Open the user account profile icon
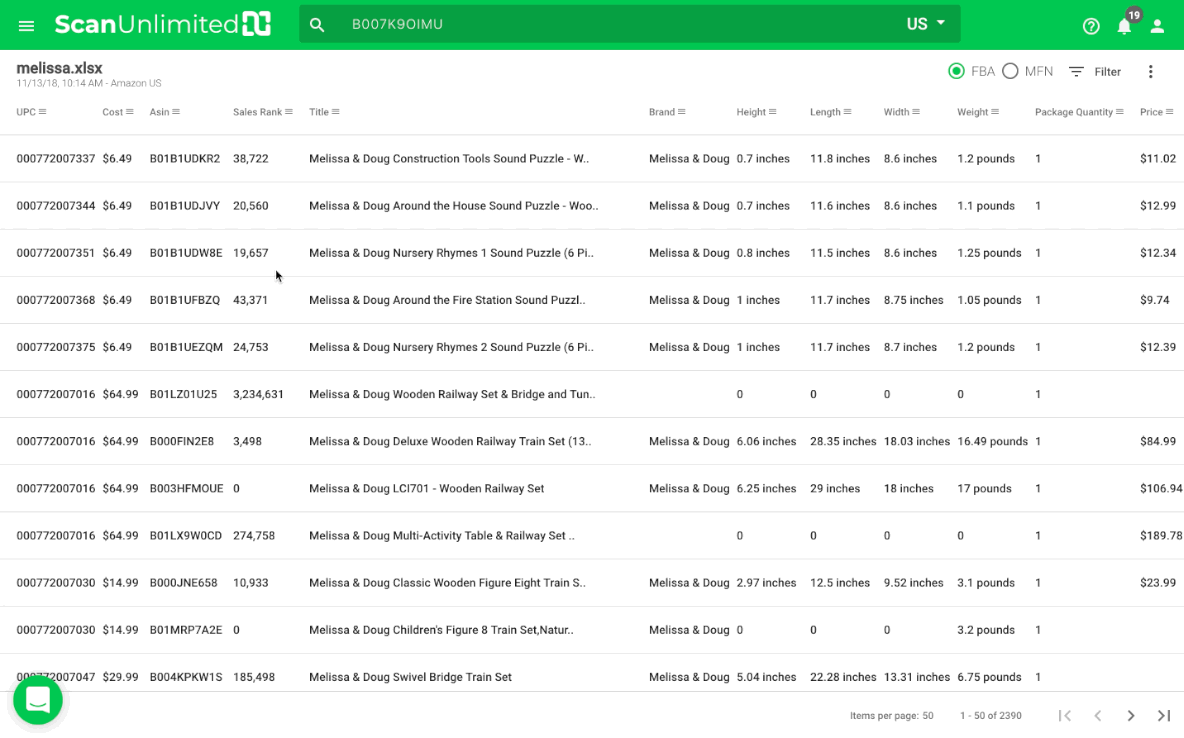Image resolution: width=1184 pixels, height=738 pixels. coord(1157,26)
